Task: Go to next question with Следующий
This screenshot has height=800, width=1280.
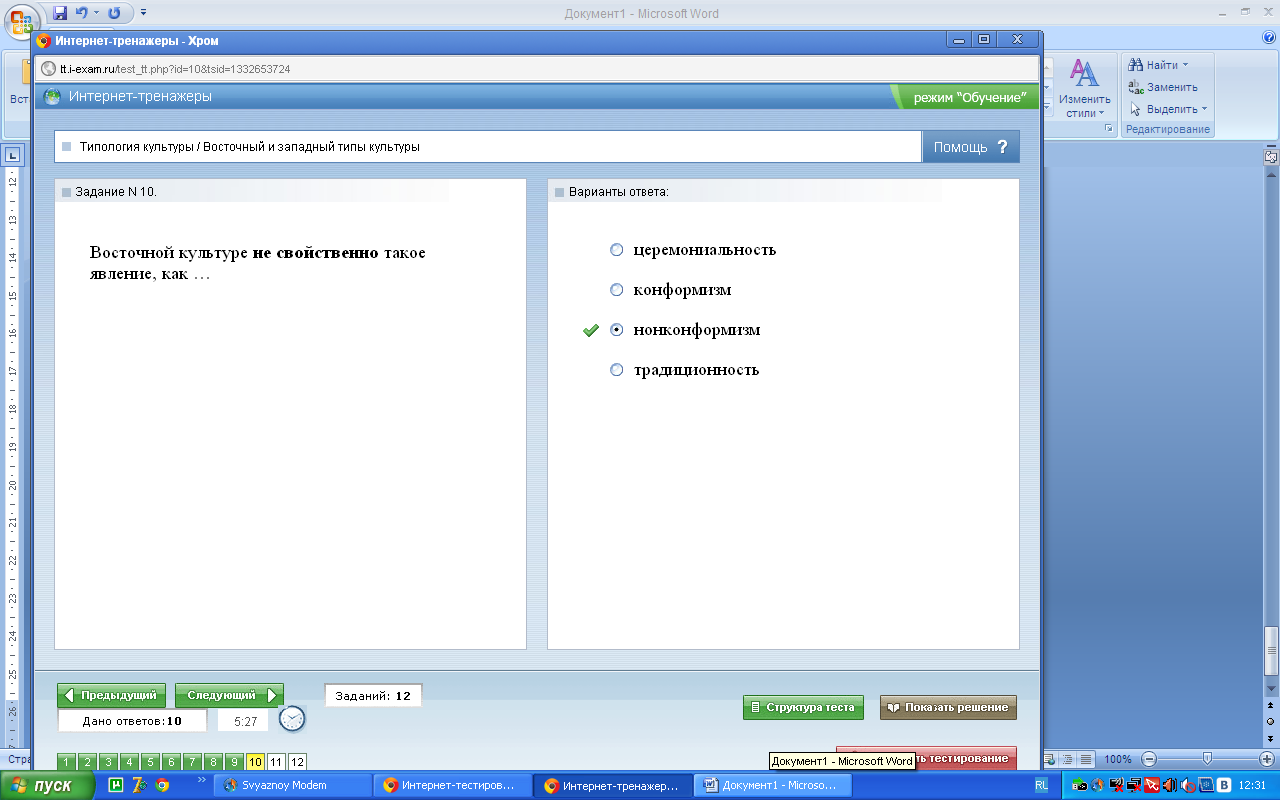Action: click(x=229, y=695)
